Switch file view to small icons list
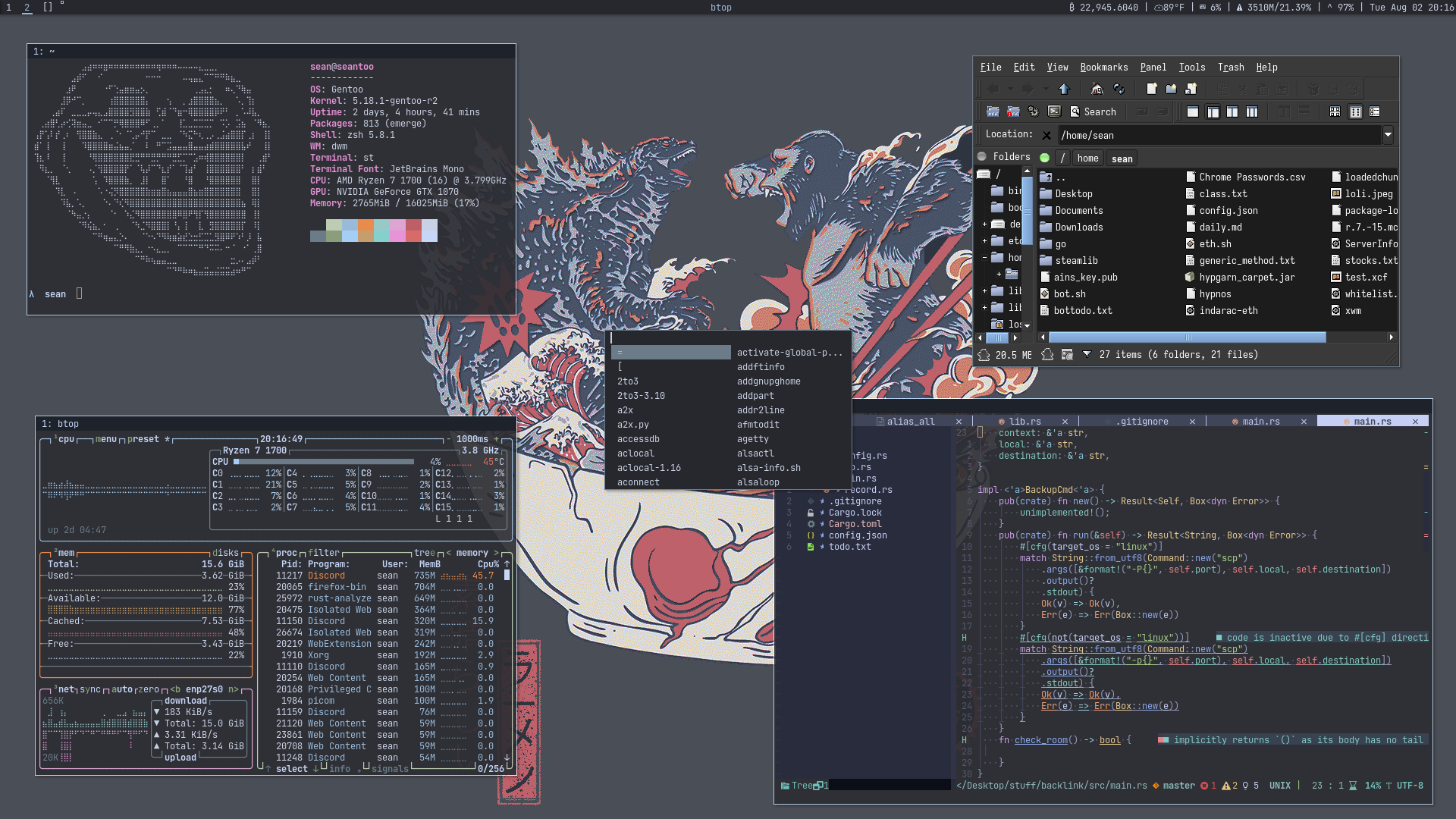The image size is (1456, 819). tap(1355, 111)
